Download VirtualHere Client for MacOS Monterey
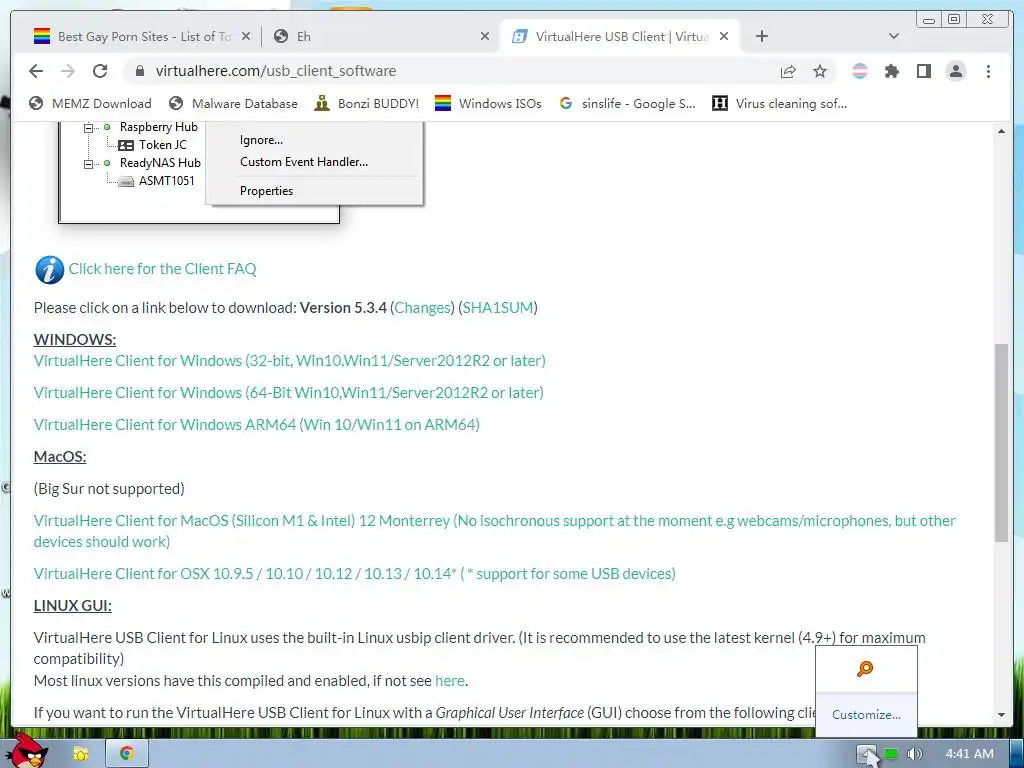The image size is (1024, 768). 494,531
